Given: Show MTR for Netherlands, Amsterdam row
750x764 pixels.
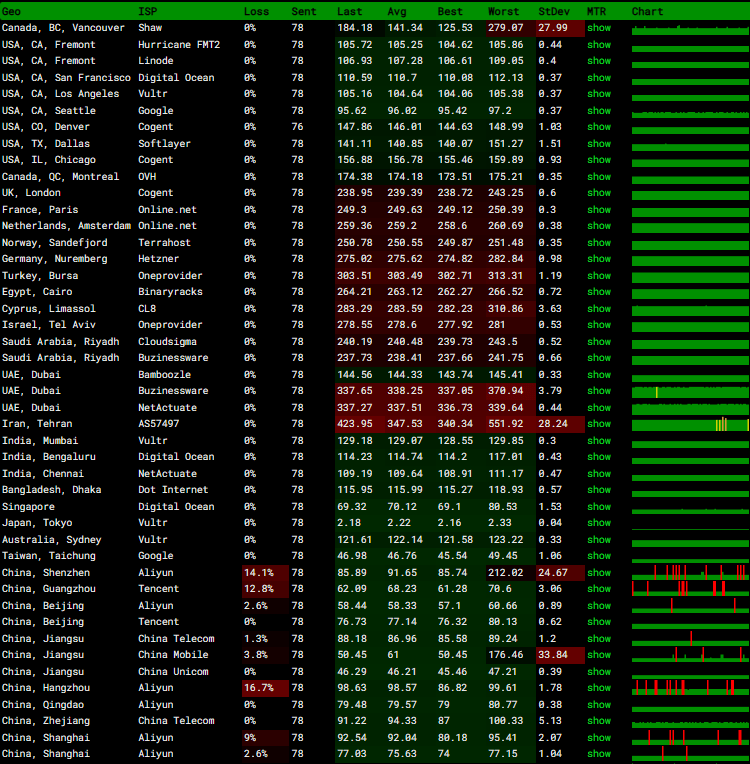Looking at the screenshot, I should point(599,226).
